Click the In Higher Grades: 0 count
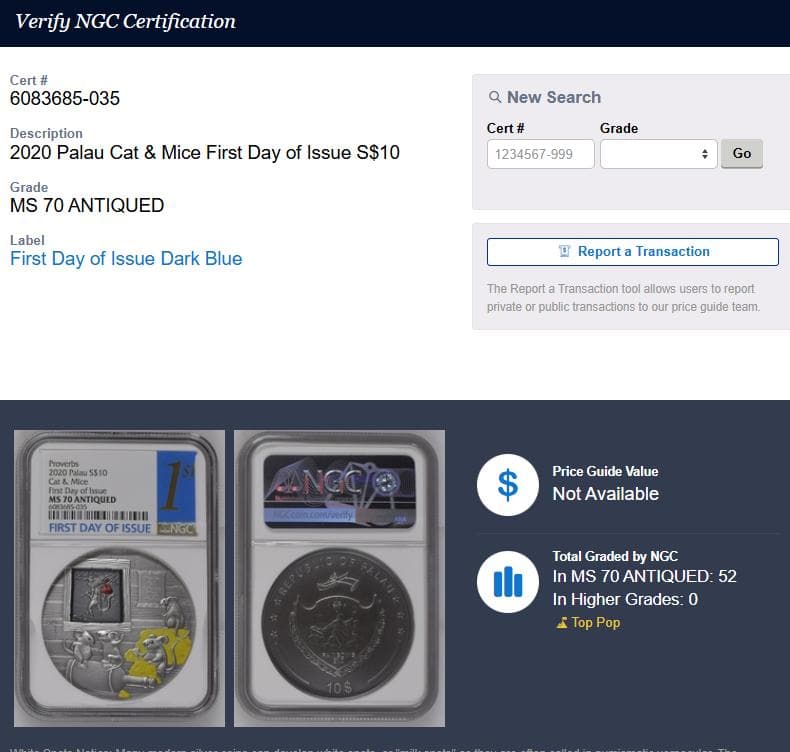Screen dimensions: 790x752 point(625,600)
